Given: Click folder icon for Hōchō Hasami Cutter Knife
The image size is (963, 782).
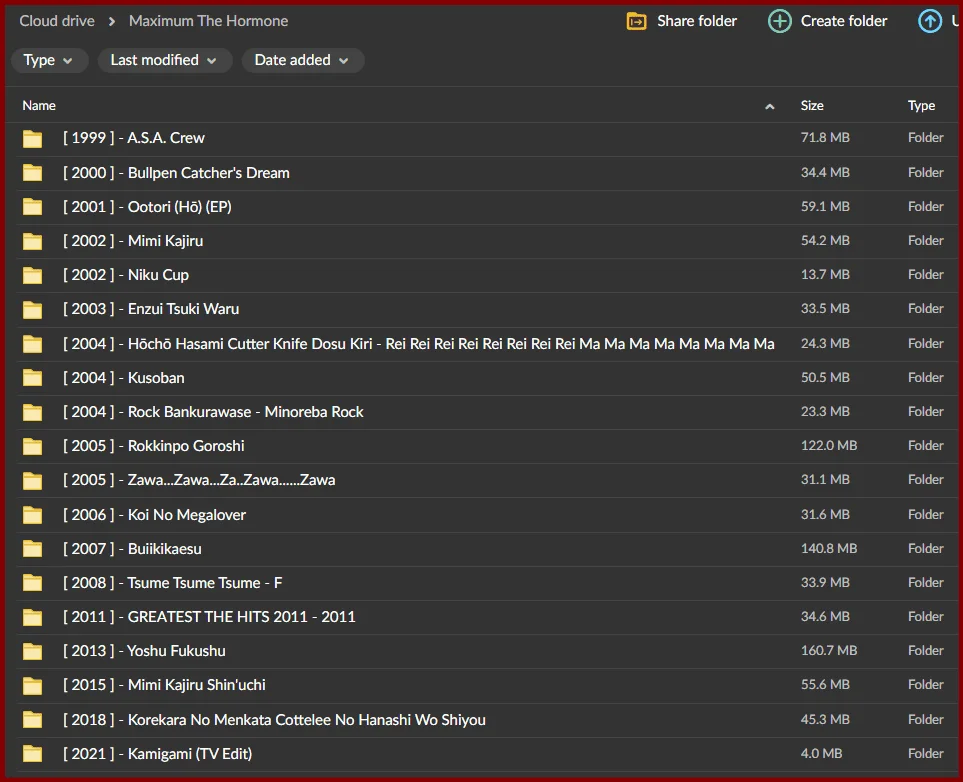Looking at the screenshot, I should point(33,344).
